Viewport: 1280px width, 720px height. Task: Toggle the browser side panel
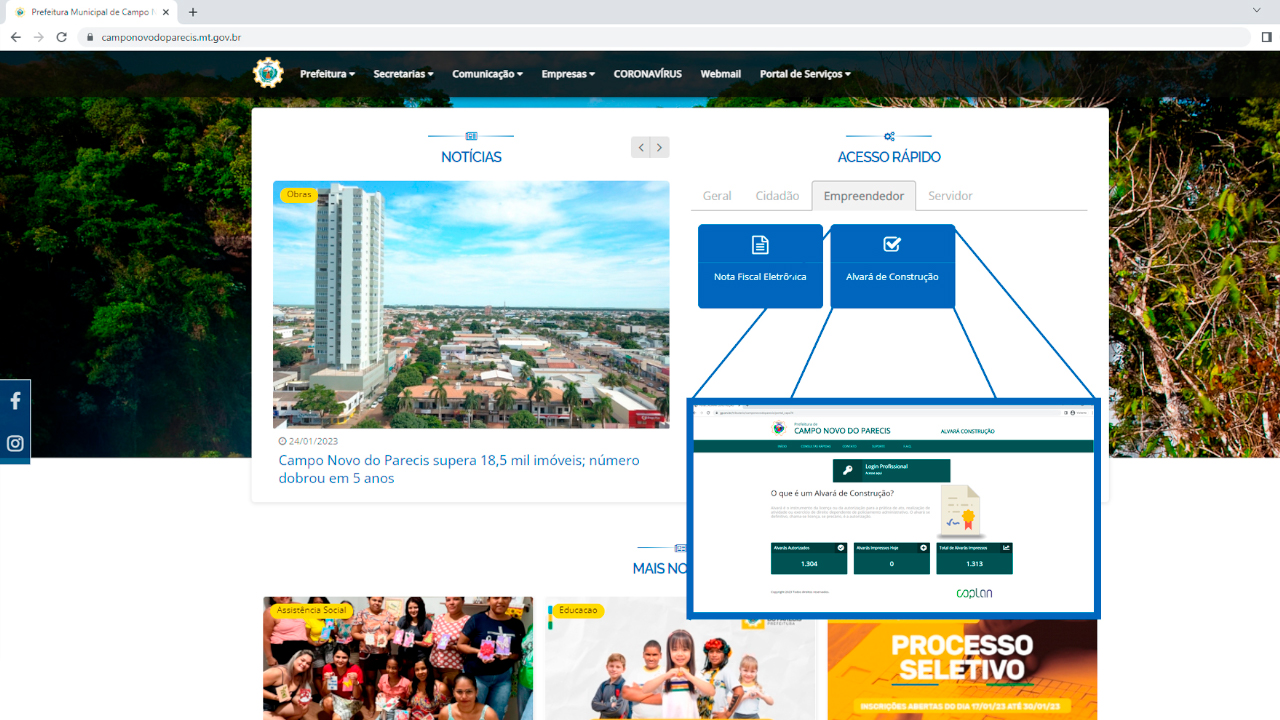pos(1266,37)
